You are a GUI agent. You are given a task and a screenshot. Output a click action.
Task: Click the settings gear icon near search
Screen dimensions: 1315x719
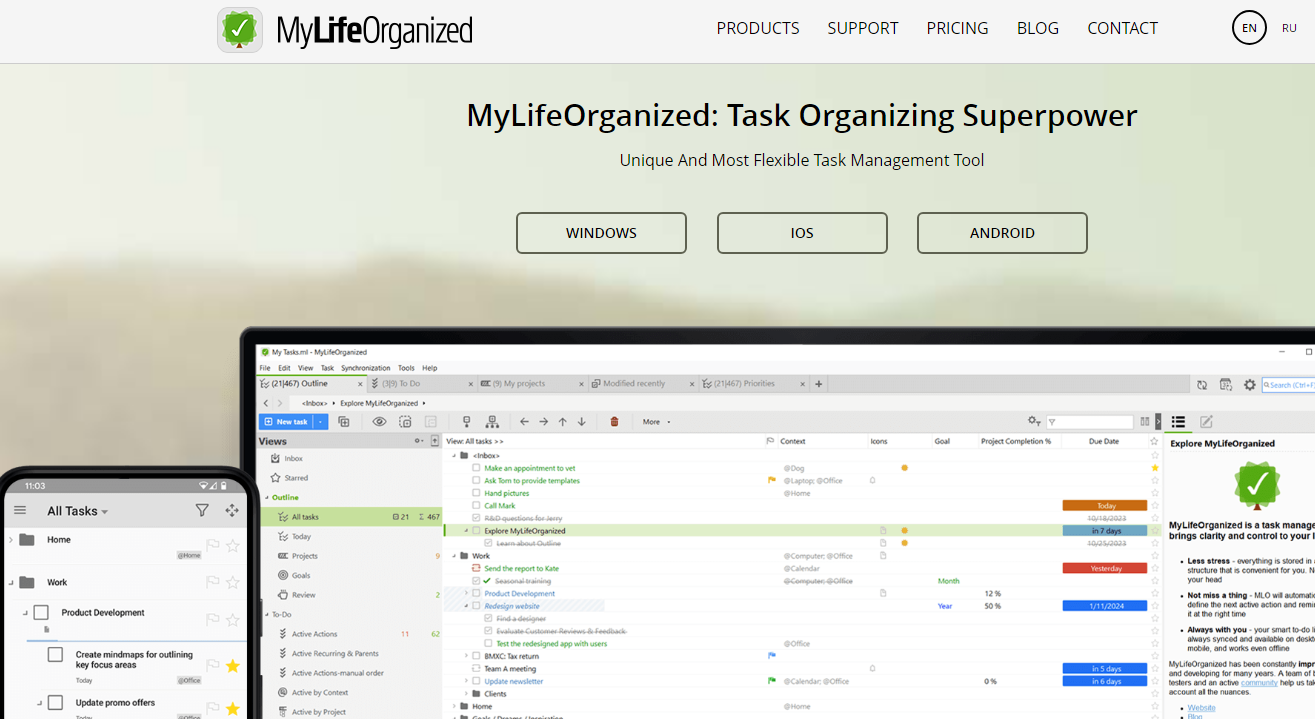1250,385
